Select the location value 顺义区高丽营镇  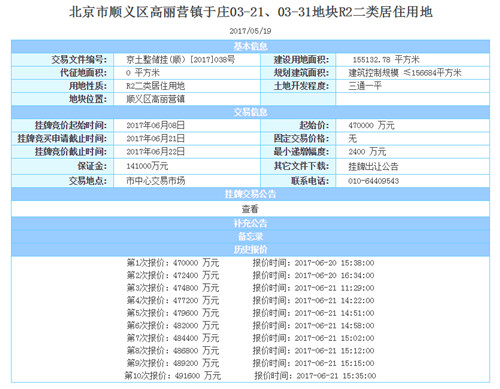(x=155, y=99)
